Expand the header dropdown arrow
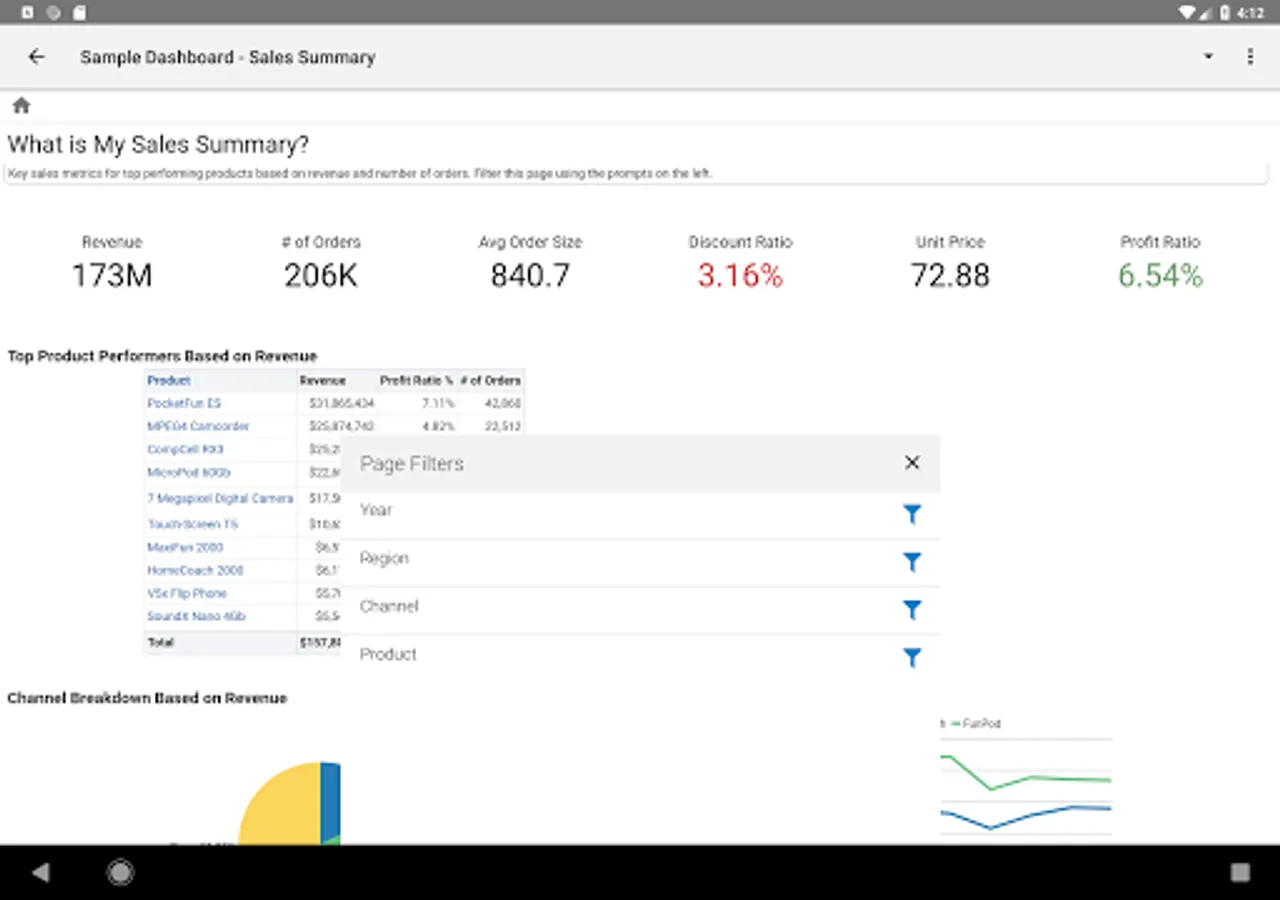Viewport: 1280px width, 900px height. [x=1208, y=57]
